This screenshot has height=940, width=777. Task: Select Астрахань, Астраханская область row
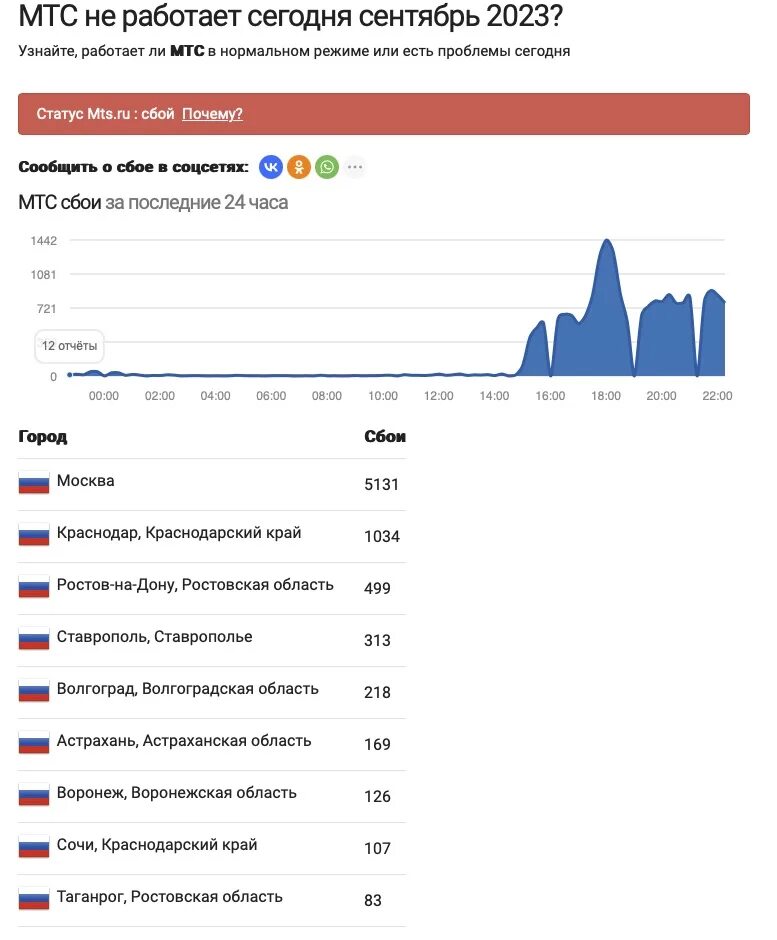[x=212, y=745]
